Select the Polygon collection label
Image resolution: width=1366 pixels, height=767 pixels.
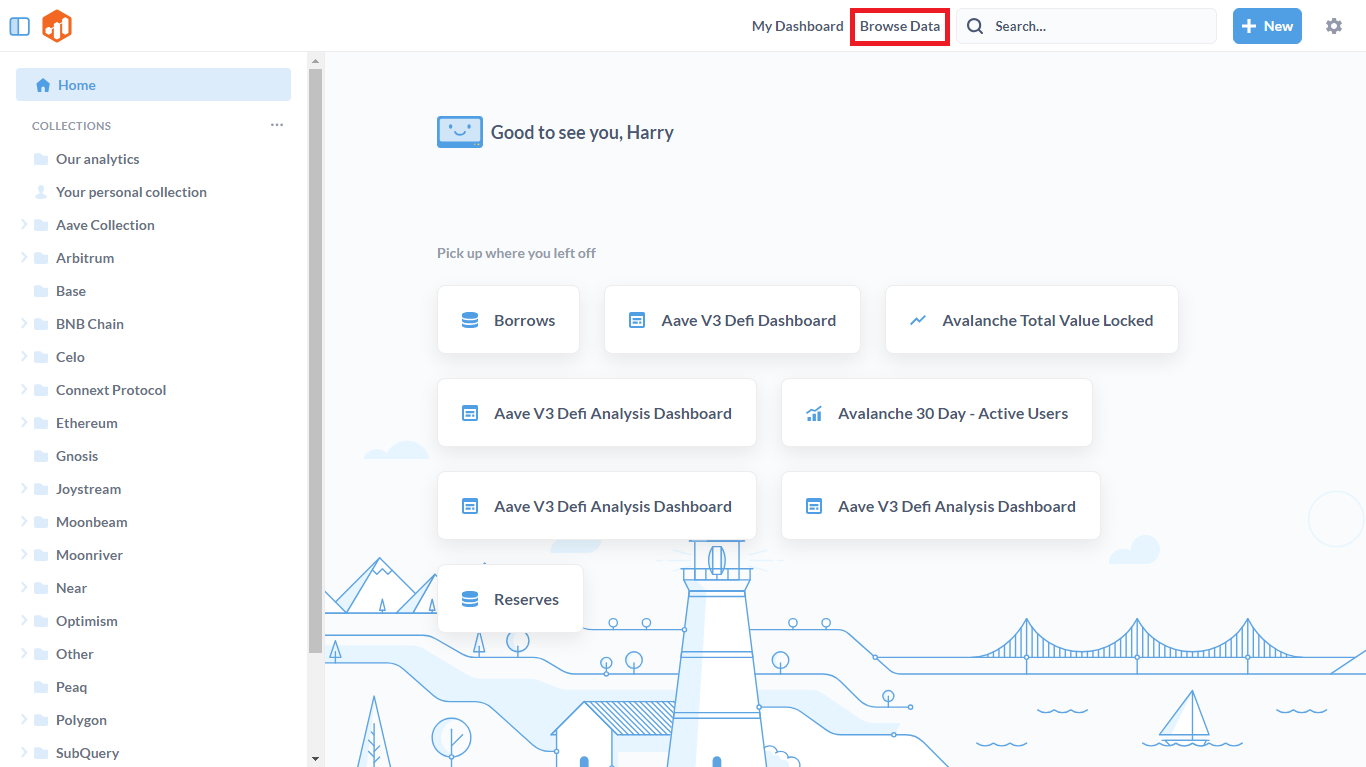[81, 720]
